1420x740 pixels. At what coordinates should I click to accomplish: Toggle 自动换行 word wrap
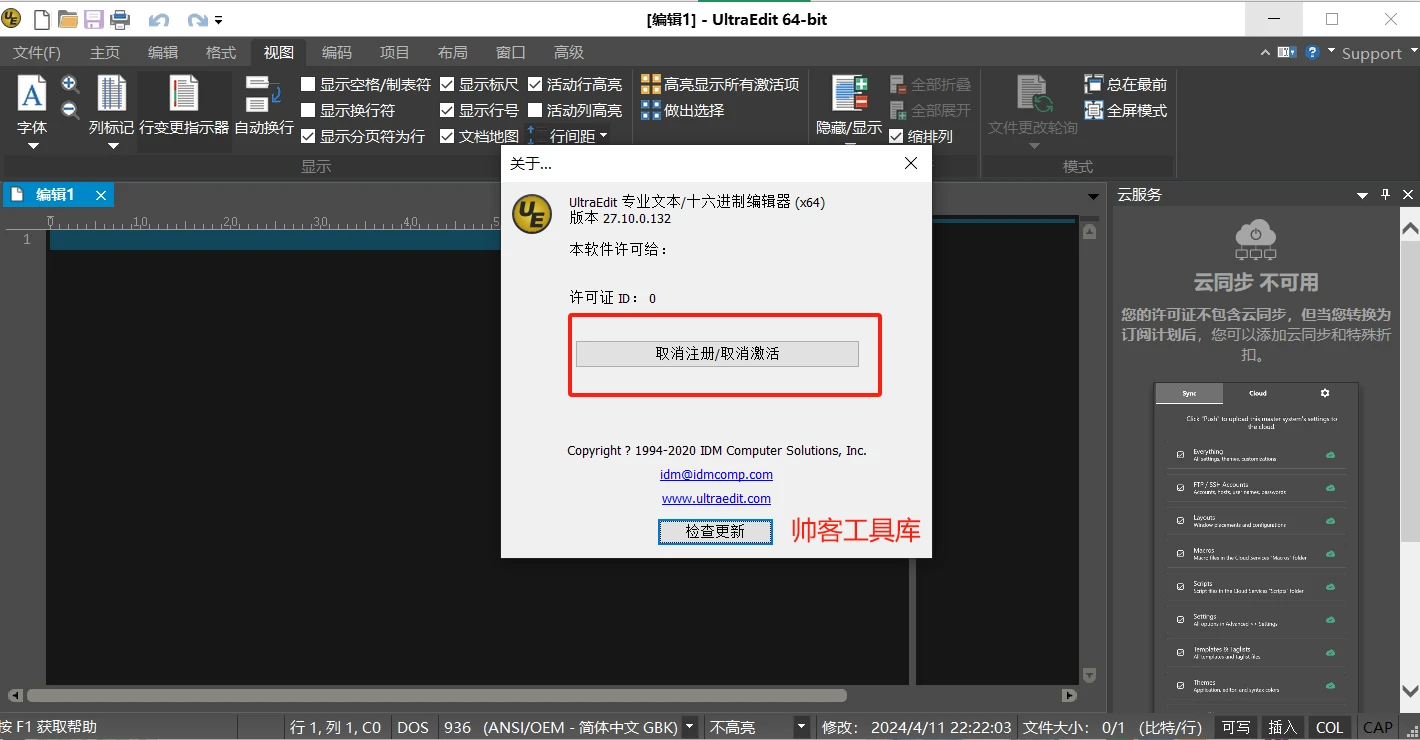click(264, 105)
